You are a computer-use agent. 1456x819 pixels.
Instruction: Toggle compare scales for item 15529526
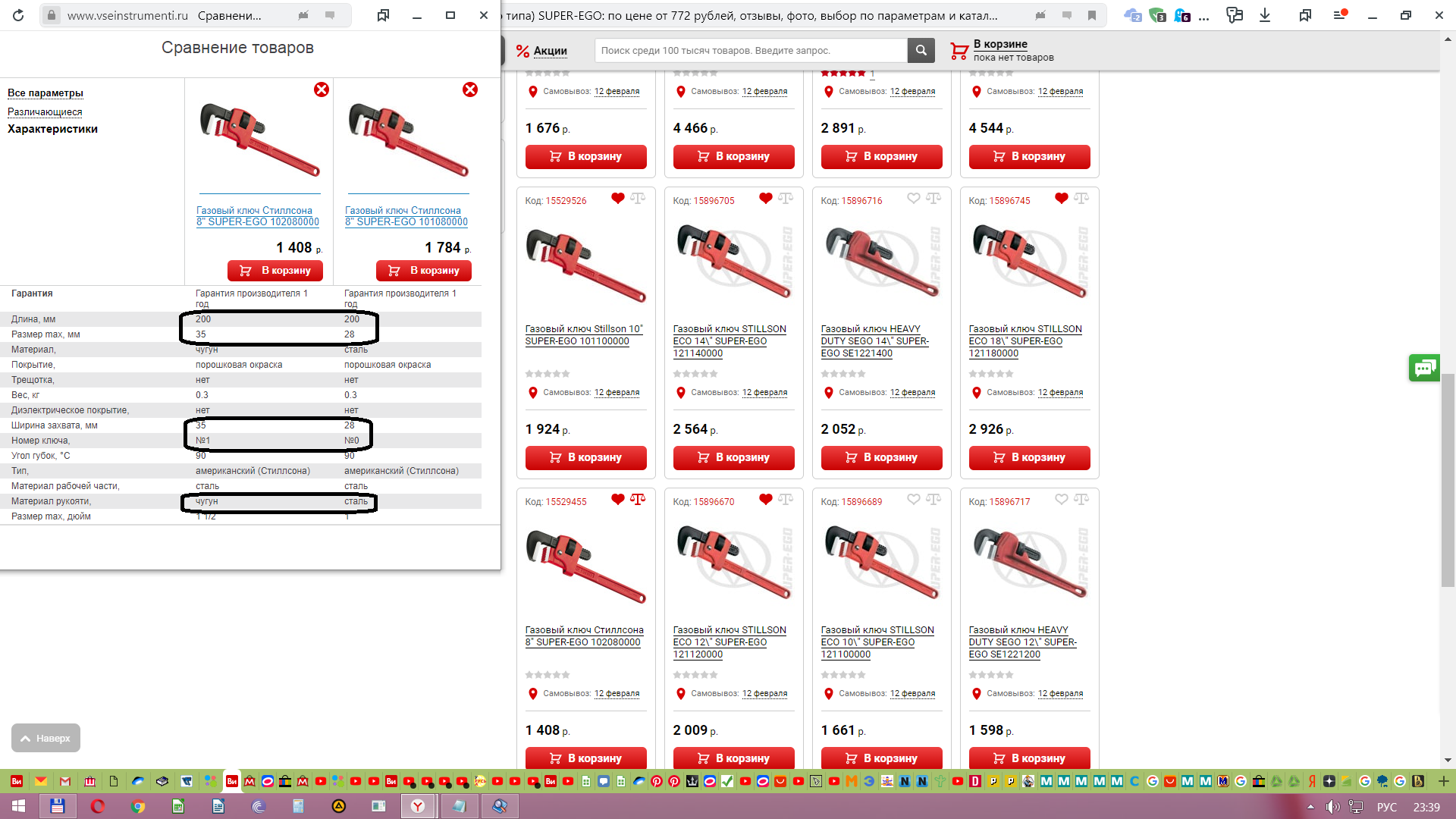pos(638,199)
